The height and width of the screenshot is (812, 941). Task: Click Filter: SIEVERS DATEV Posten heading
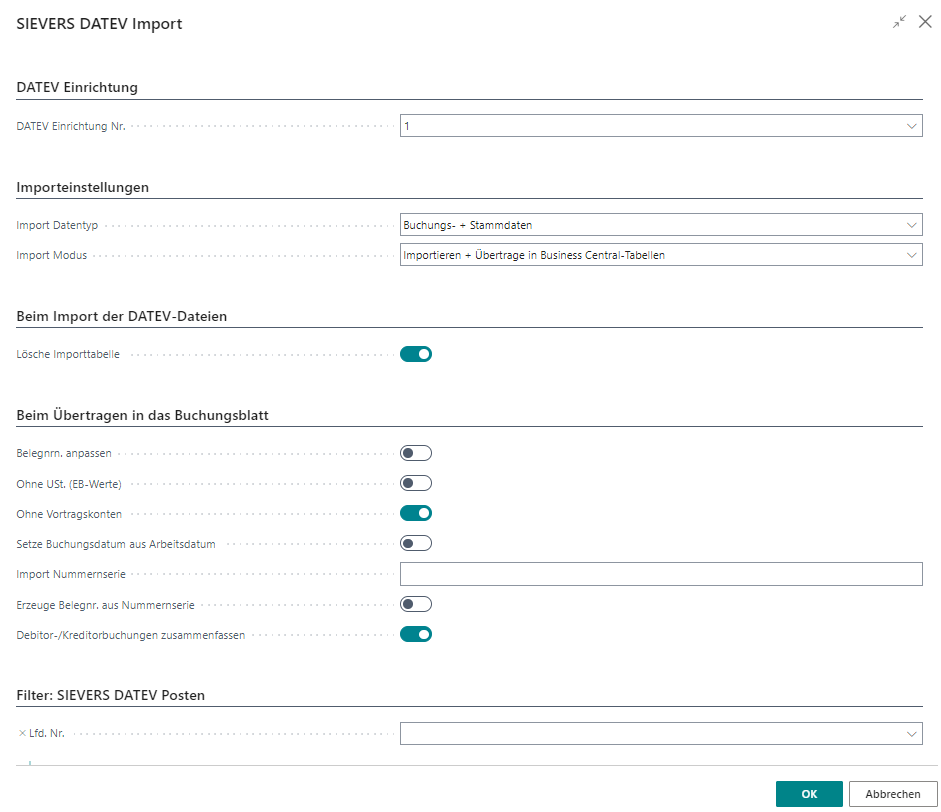(111, 695)
